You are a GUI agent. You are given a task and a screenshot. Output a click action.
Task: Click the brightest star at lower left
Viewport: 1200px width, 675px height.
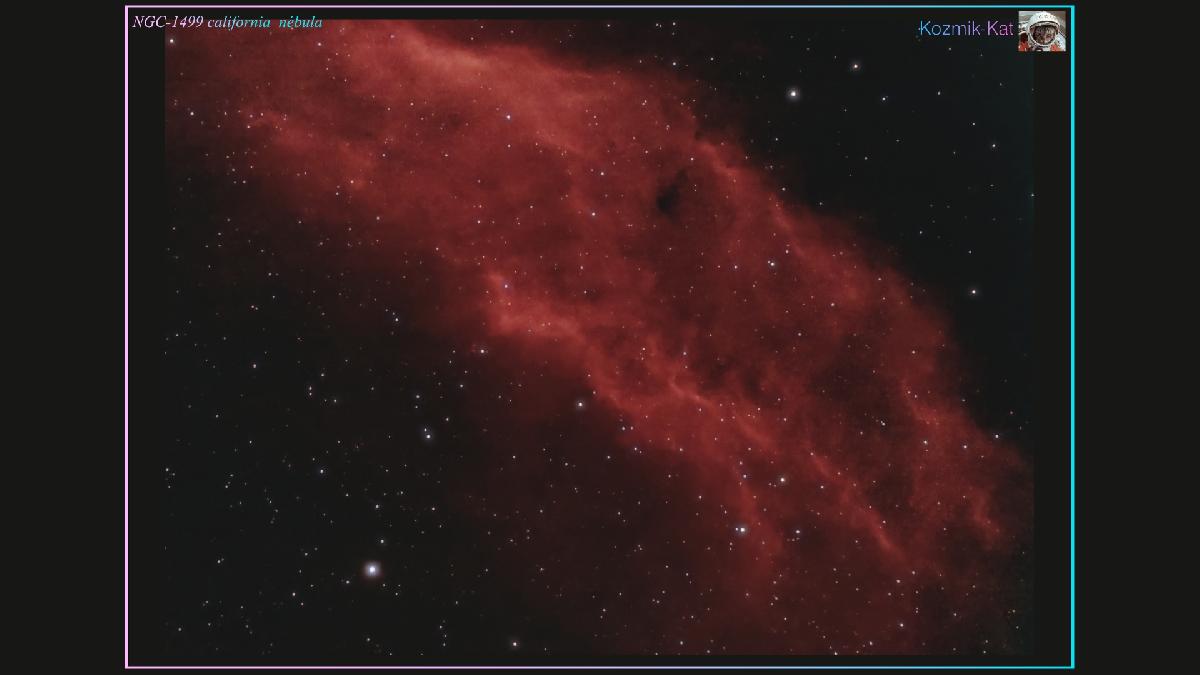[372, 569]
